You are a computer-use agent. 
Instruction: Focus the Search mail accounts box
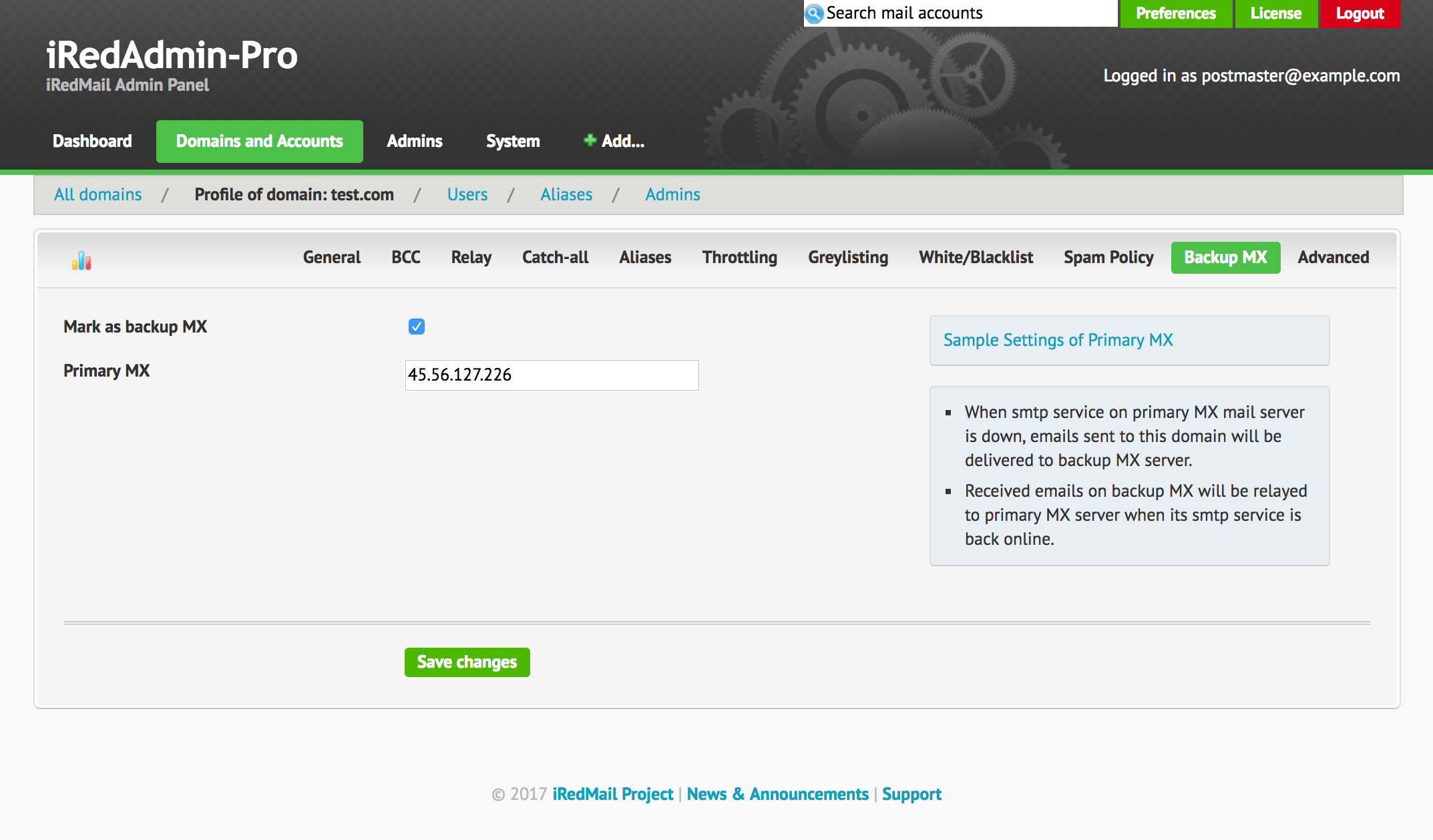tap(968, 13)
